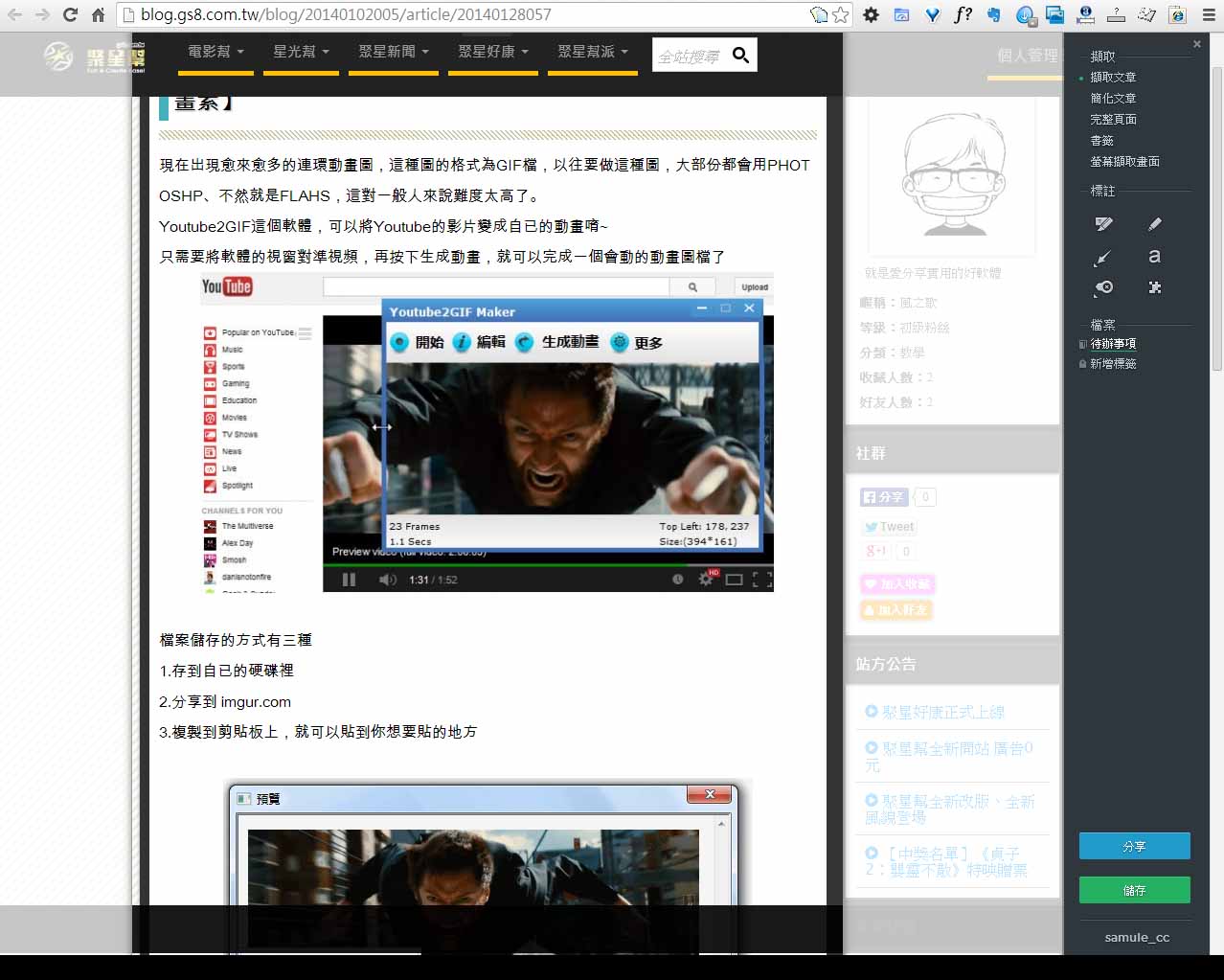1224x980 pixels.
Task: Expand the 聚星好康 dropdown menu
Action: tap(493, 52)
